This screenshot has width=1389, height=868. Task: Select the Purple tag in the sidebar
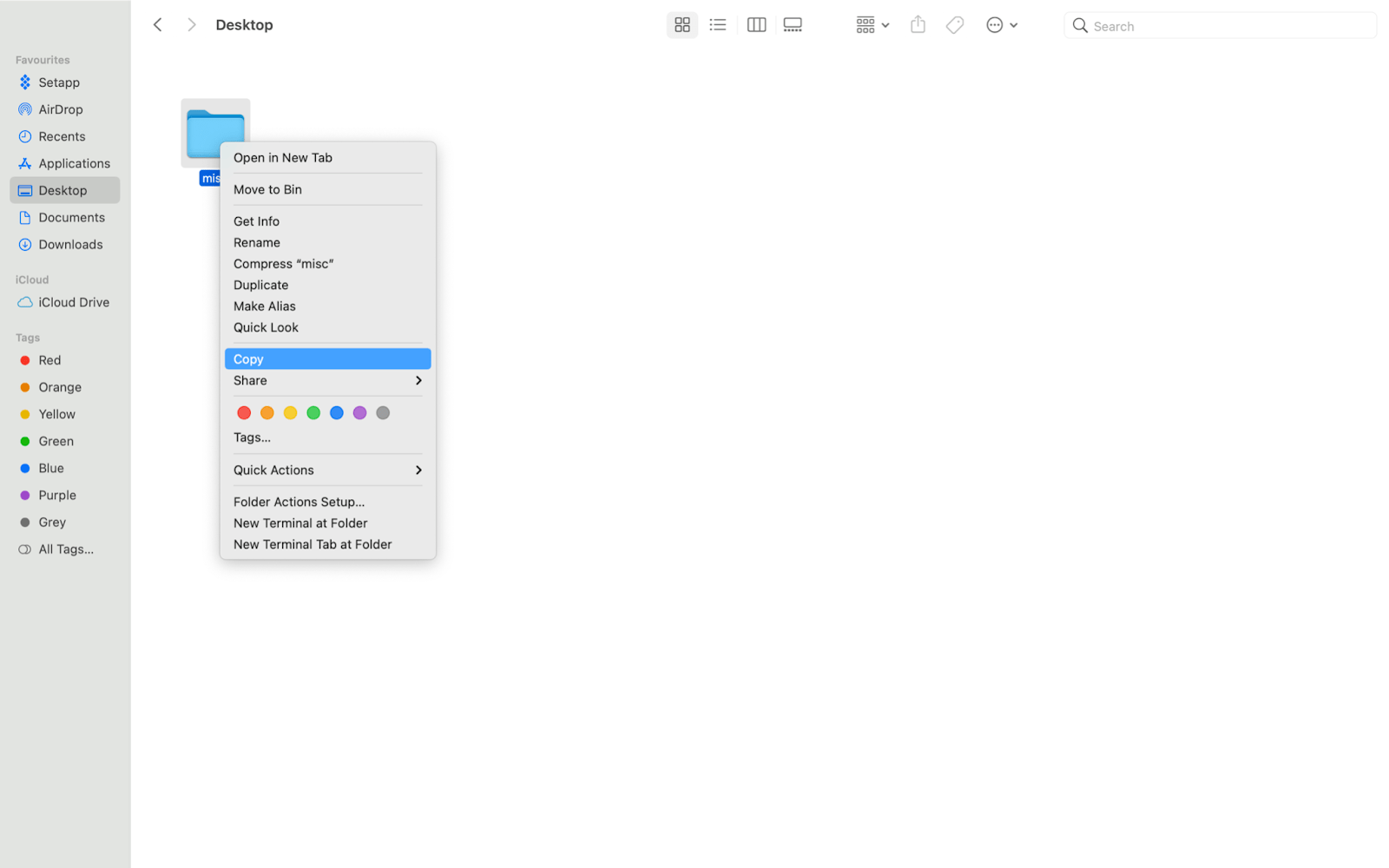(56, 495)
